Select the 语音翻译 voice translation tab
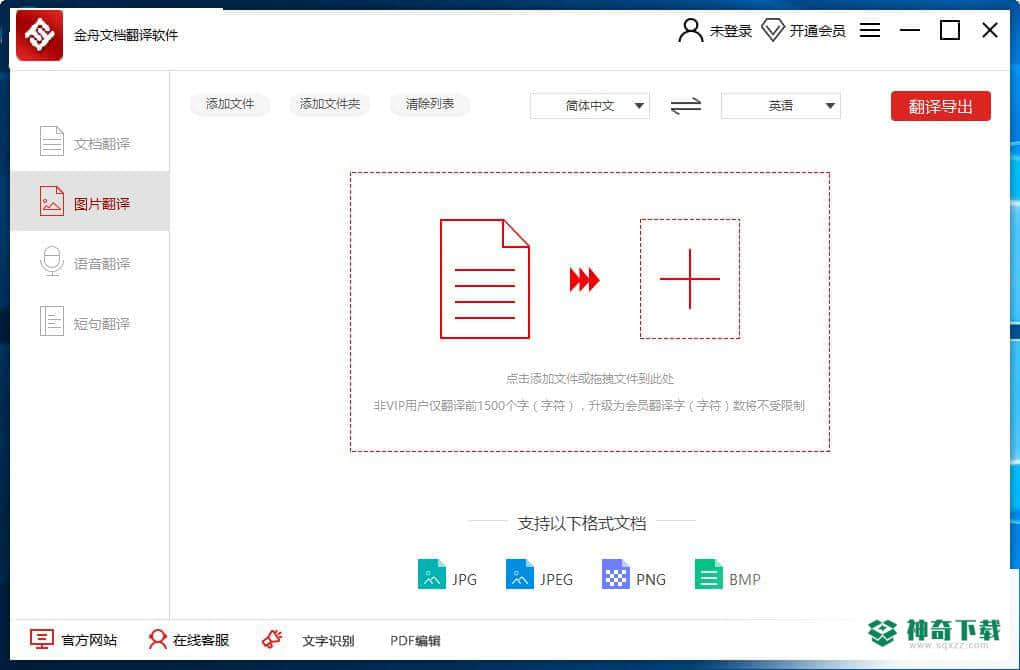Viewport: 1020px width, 670px height. [x=90, y=262]
